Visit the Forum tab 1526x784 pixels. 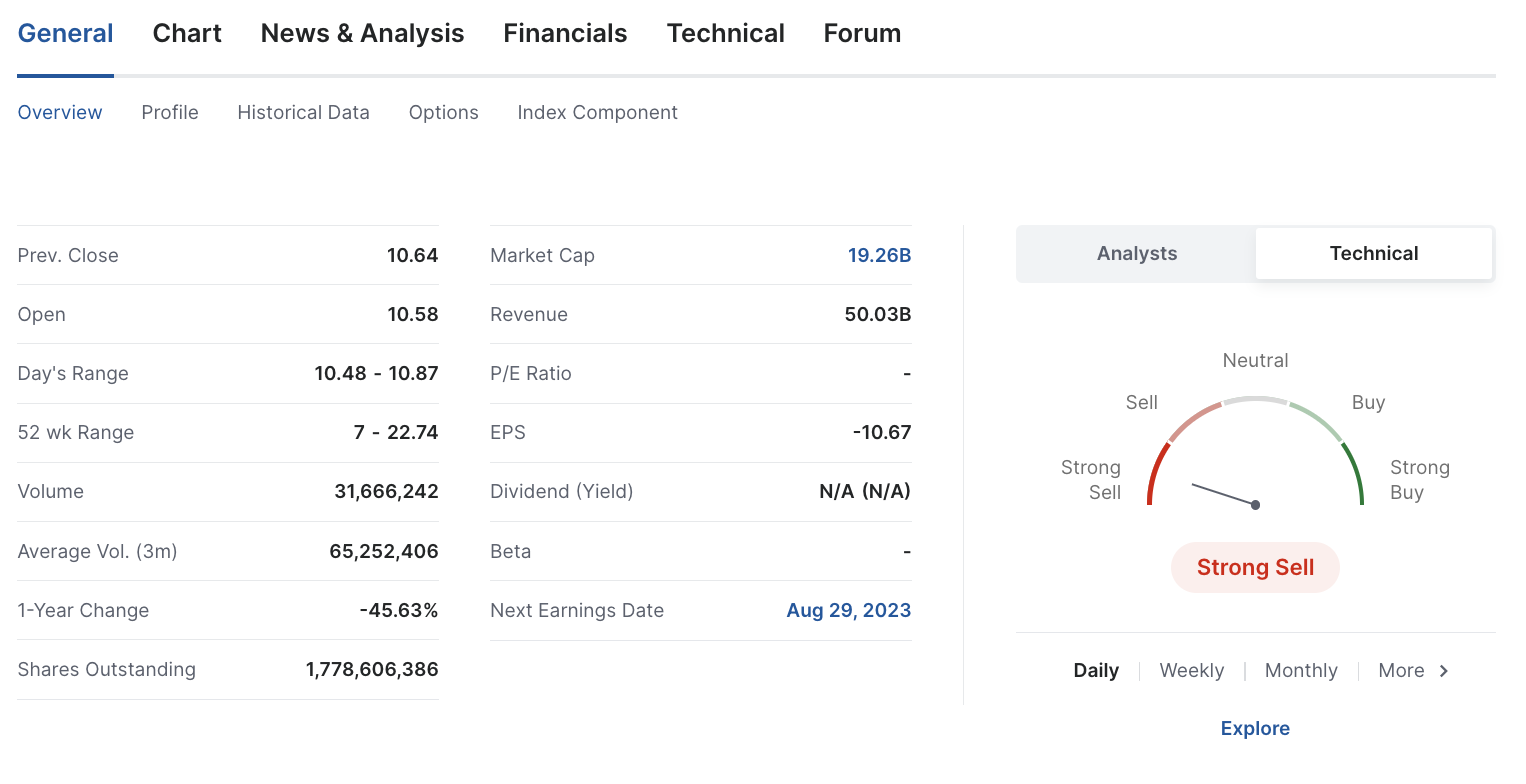tap(862, 34)
